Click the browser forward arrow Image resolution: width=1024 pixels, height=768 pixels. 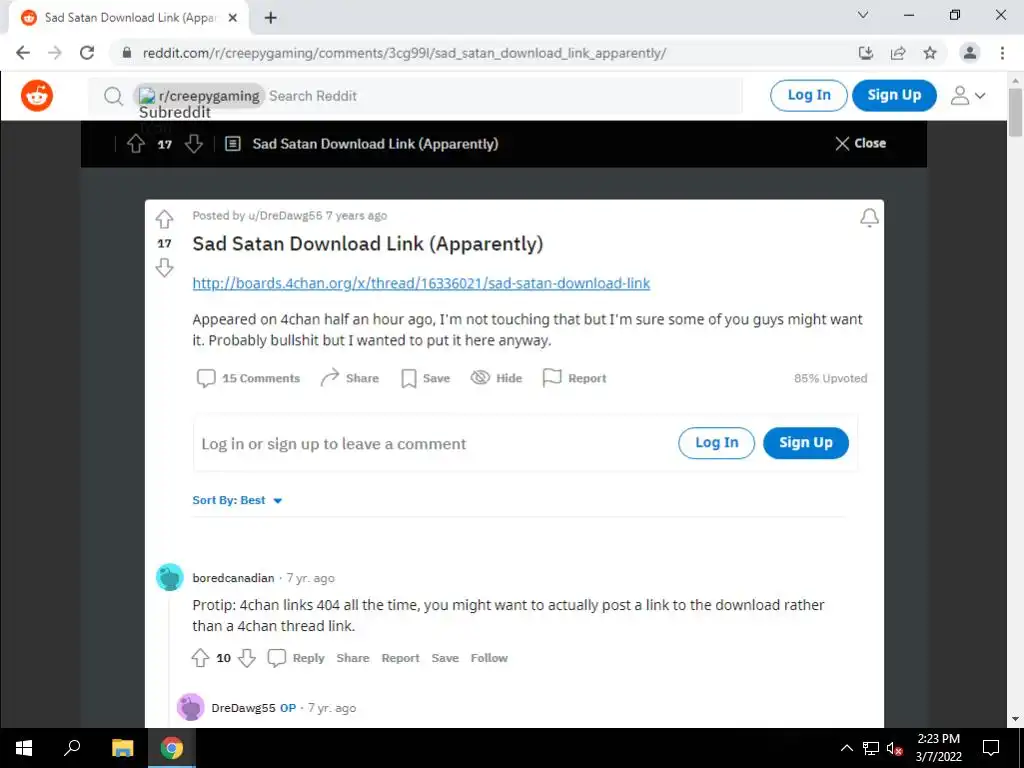[x=55, y=53]
